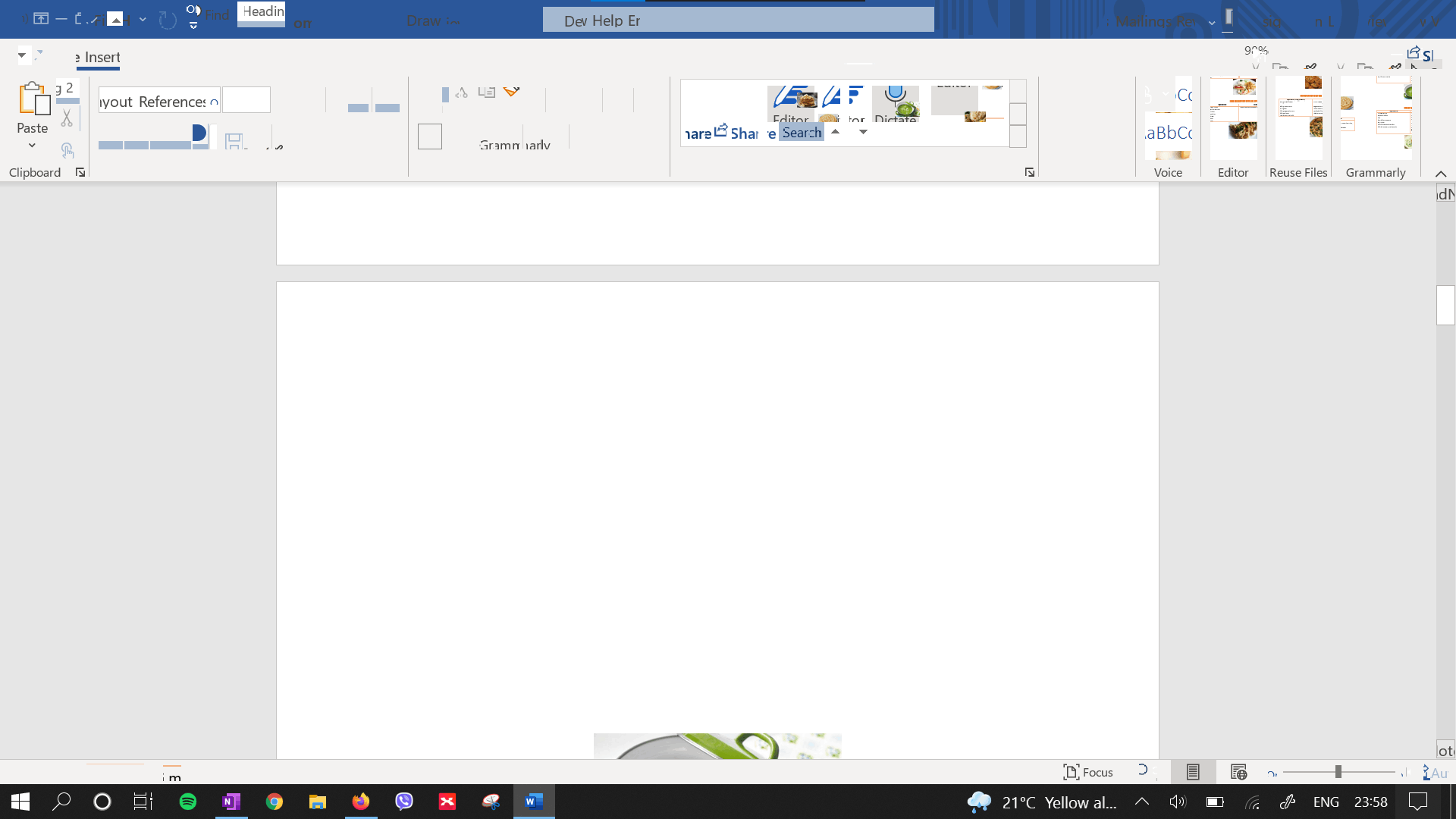Screen dimensions: 1456x819
Task: Show hidden system tray icons
Action: click(1142, 802)
